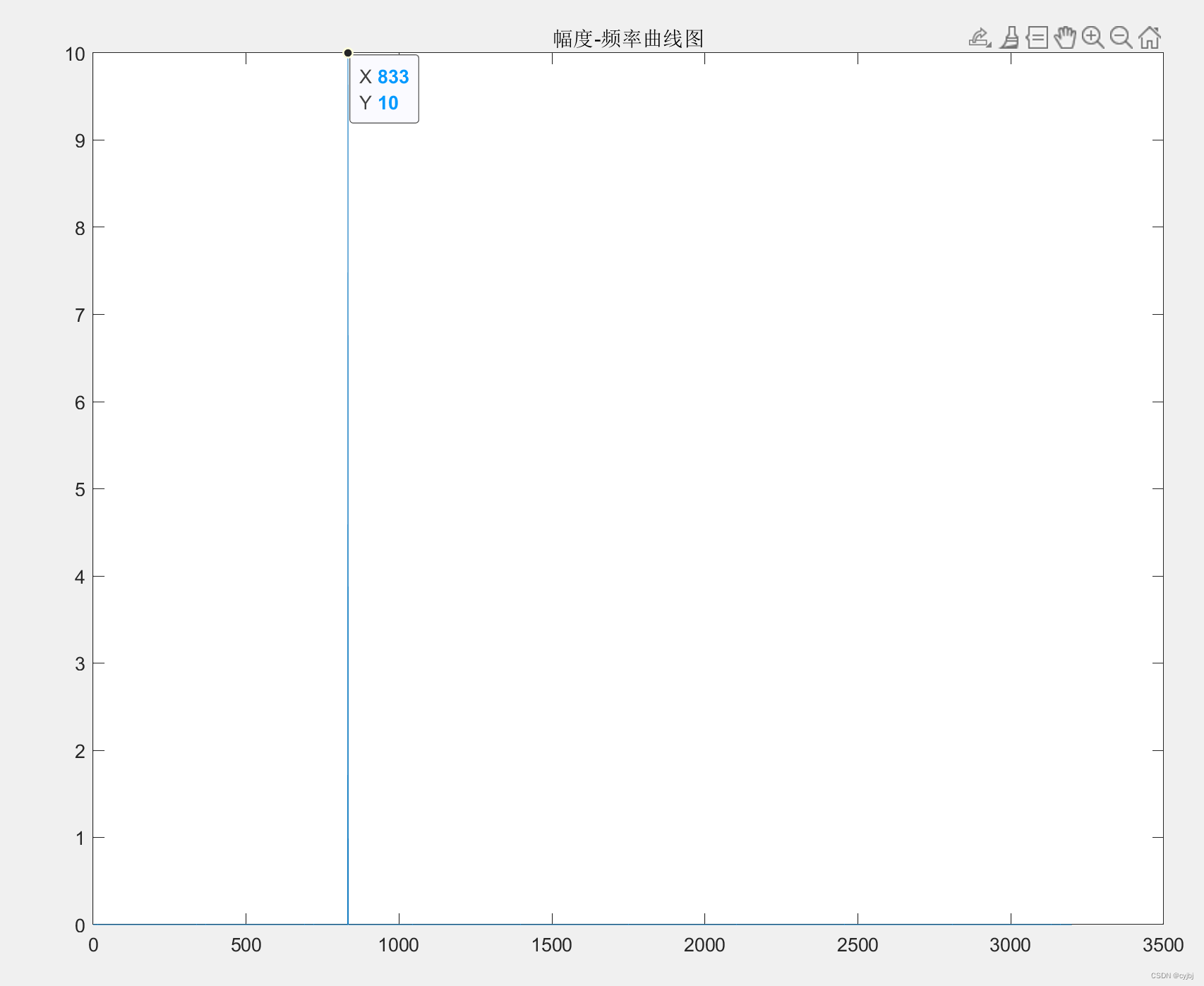Screen dimensions: 1204x986
Task: Click the y-axis label 6
Action: [80, 402]
